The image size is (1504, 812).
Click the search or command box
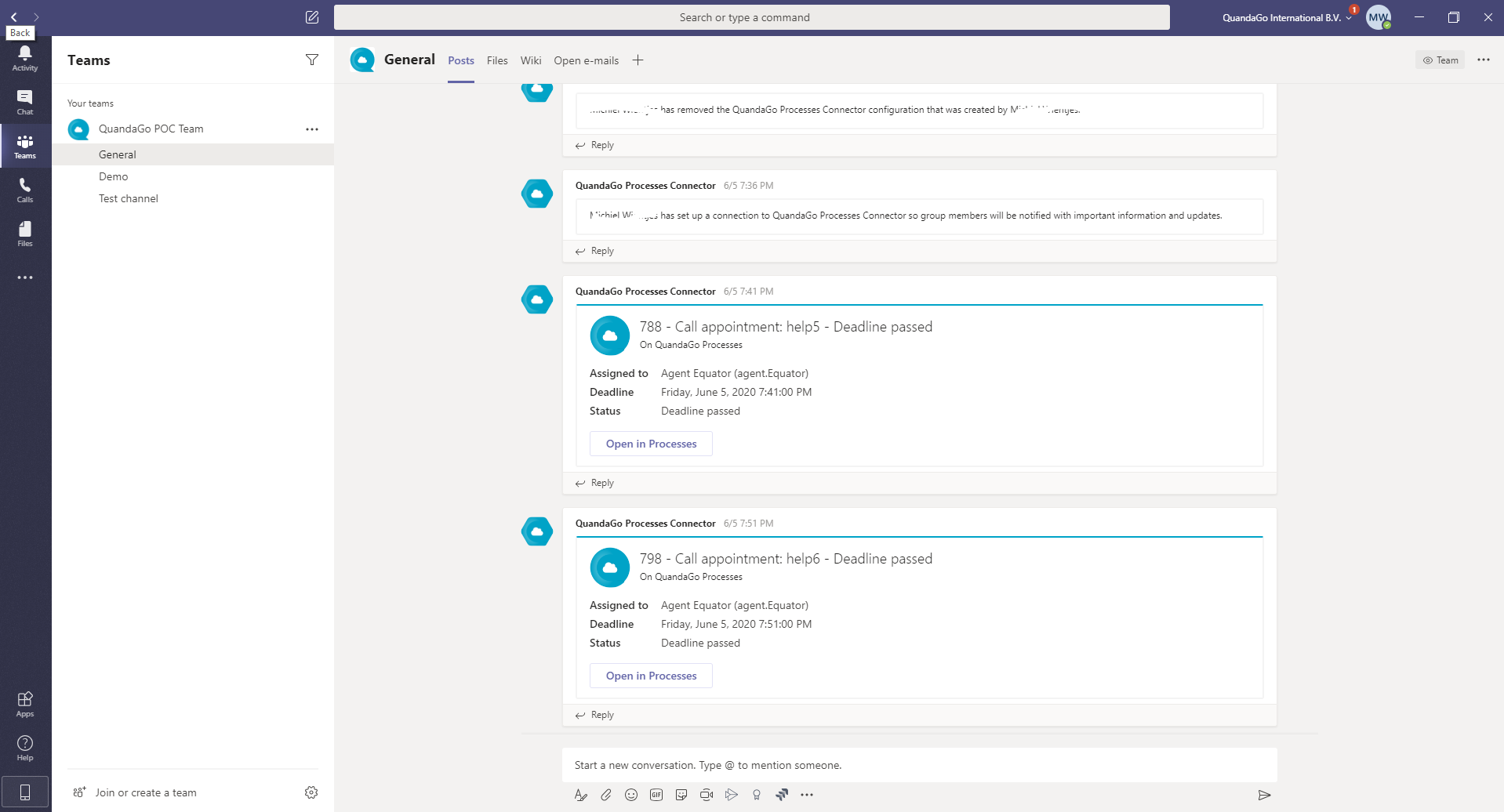[x=752, y=17]
